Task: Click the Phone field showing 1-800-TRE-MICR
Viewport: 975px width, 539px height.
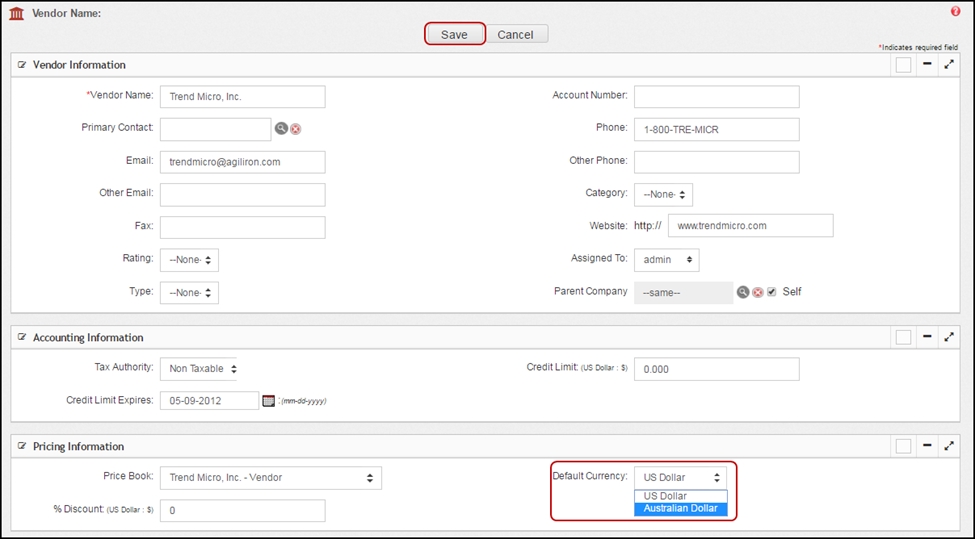Action: 717,129
